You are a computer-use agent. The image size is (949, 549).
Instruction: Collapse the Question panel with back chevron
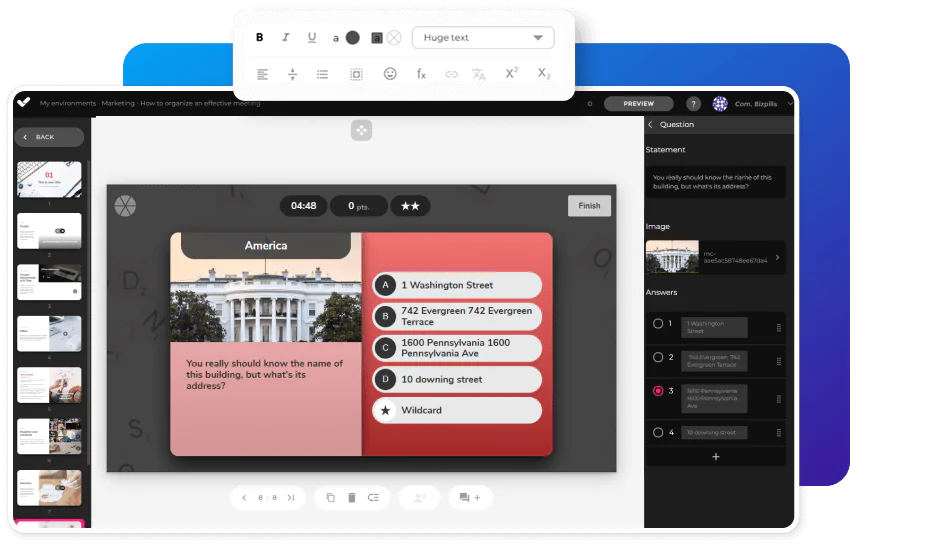click(x=651, y=125)
